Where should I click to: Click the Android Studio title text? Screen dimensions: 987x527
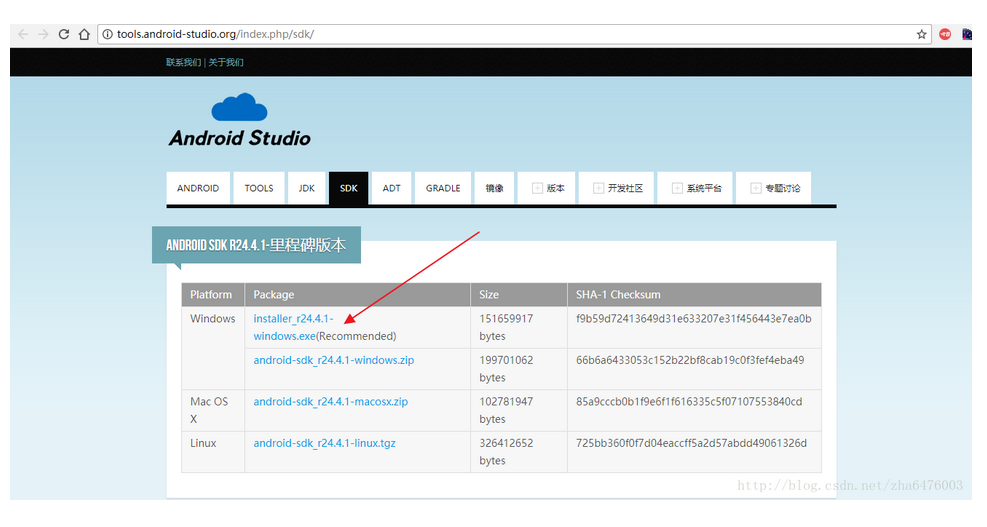tap(240, 138)
